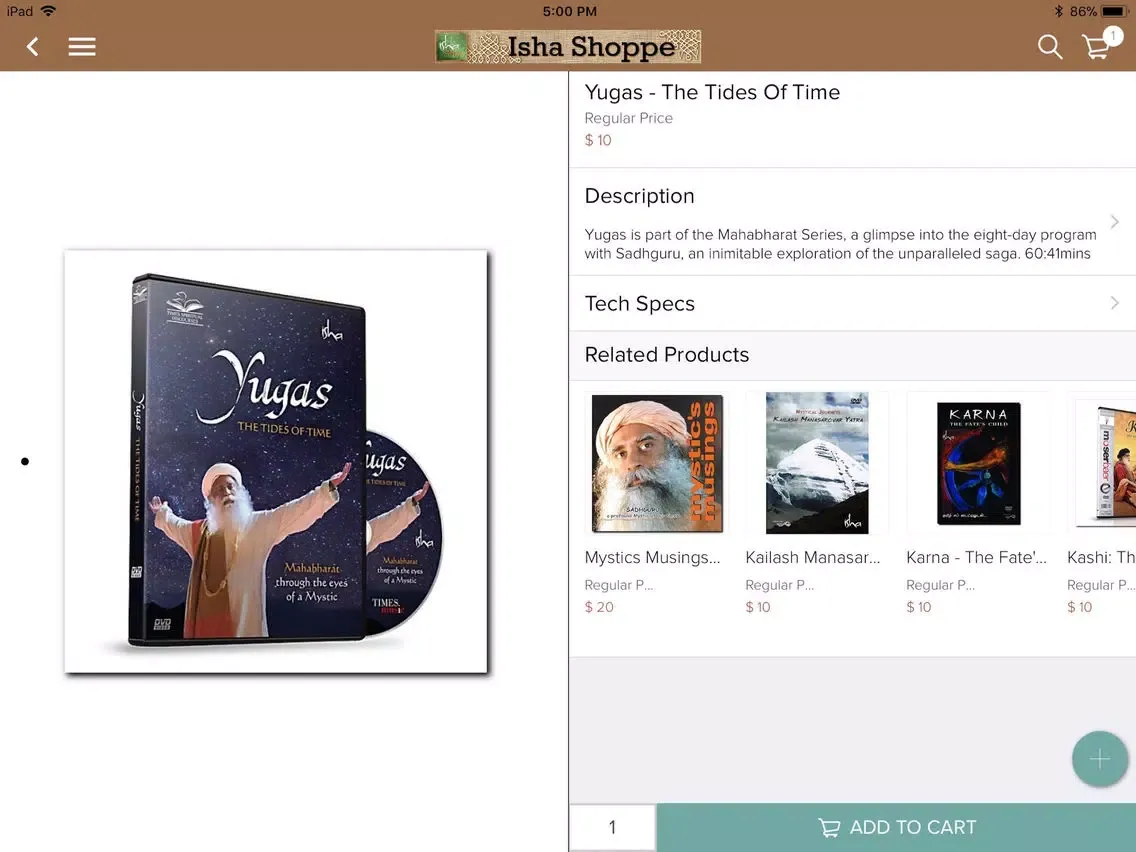Tap the product title Yugas - The Tides Of Time
This screenshot has height=852, width=1136.
[712, 92]
